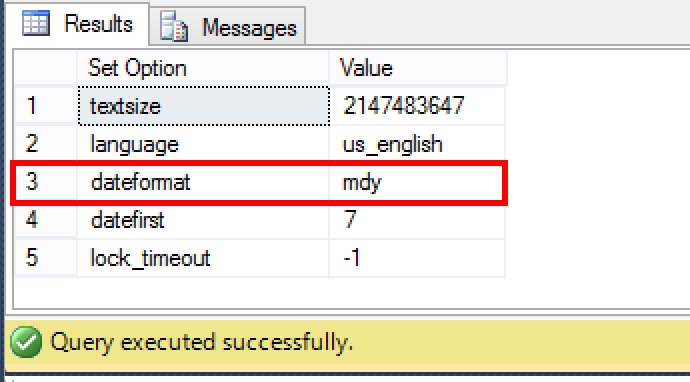Select the language cell
The image size is (690, 382).
(203, 144)
